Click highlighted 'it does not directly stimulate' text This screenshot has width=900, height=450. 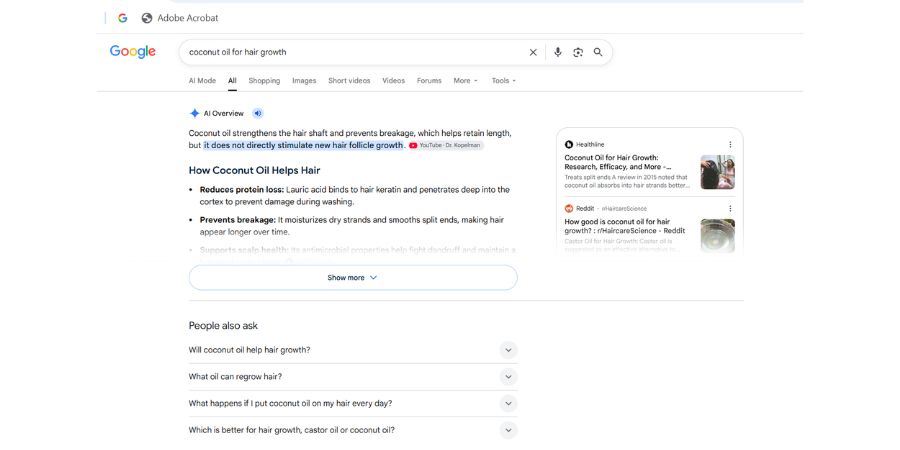304,145
